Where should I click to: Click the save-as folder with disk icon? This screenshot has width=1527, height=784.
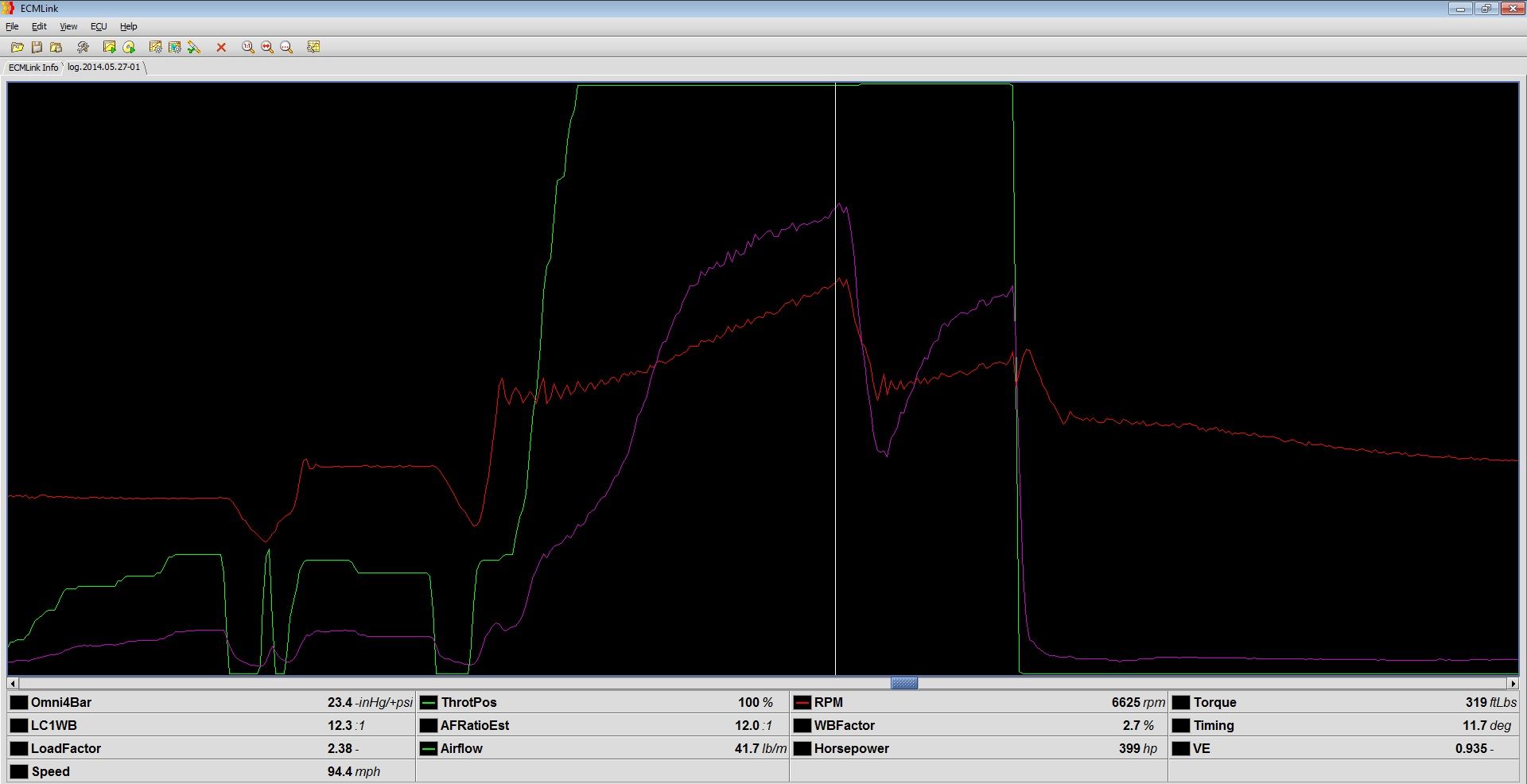(x=56, y=47)
